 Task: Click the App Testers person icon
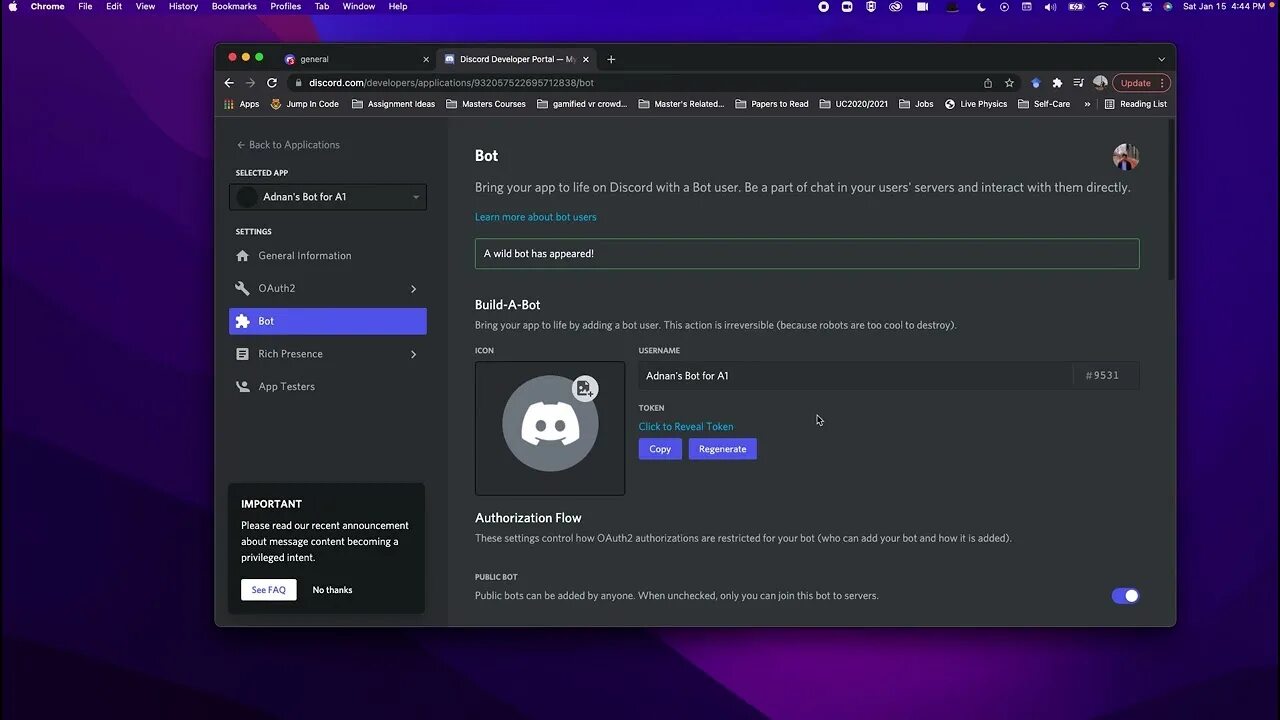(242, 387)
